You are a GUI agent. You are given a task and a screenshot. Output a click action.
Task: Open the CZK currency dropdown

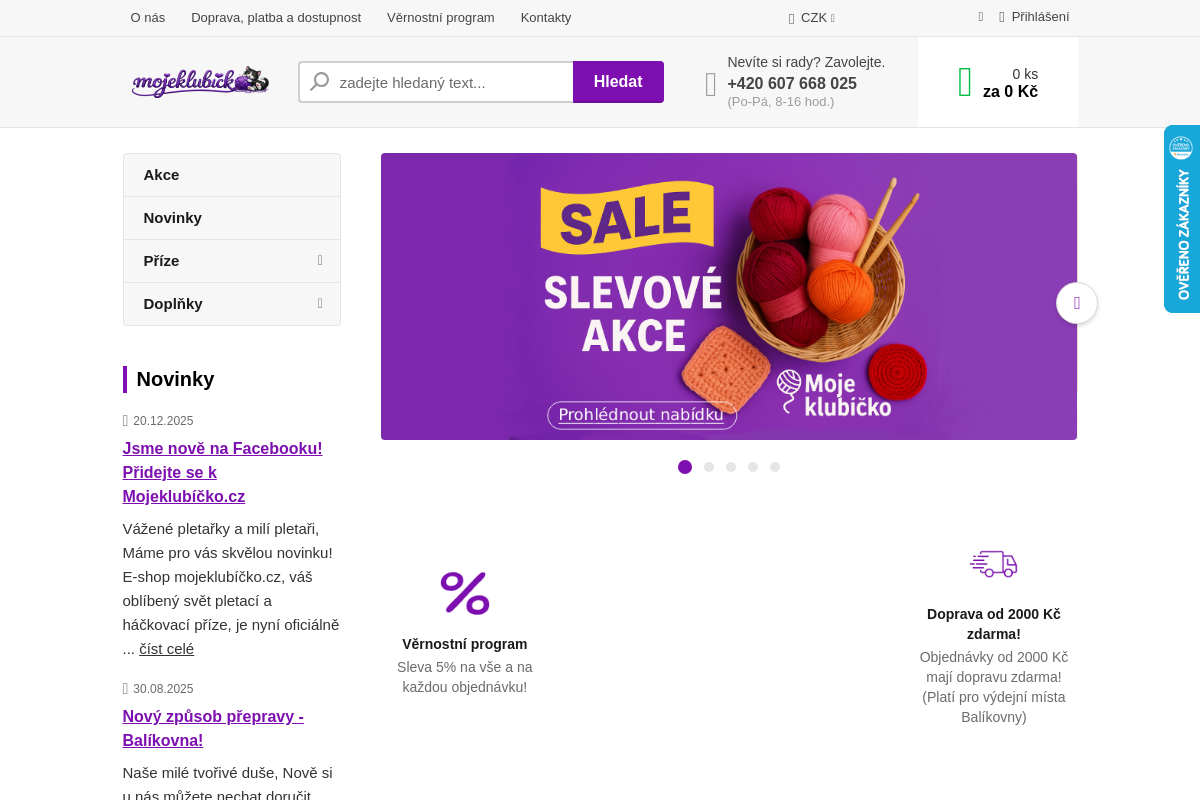coord(810,17)
